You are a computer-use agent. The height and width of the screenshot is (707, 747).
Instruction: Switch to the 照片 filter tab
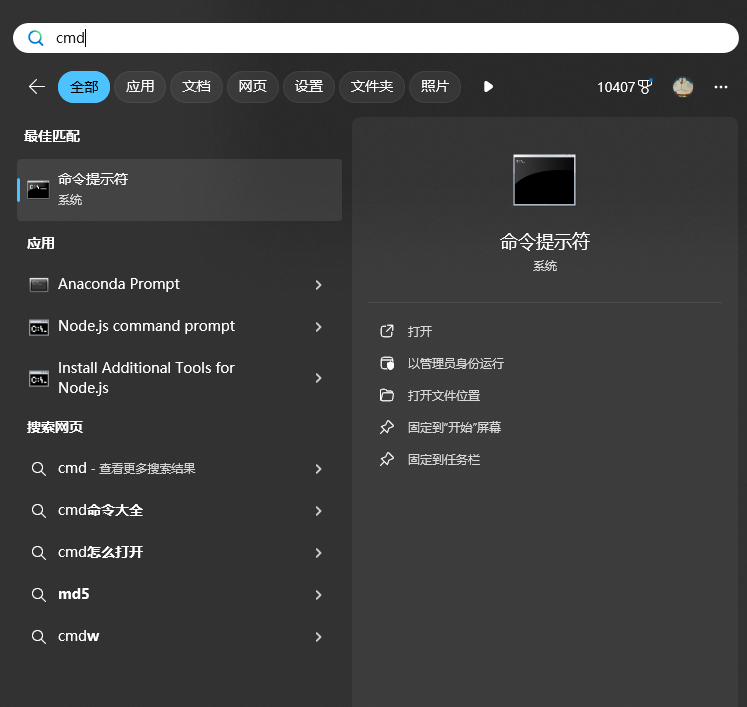(x=434, y=87)
